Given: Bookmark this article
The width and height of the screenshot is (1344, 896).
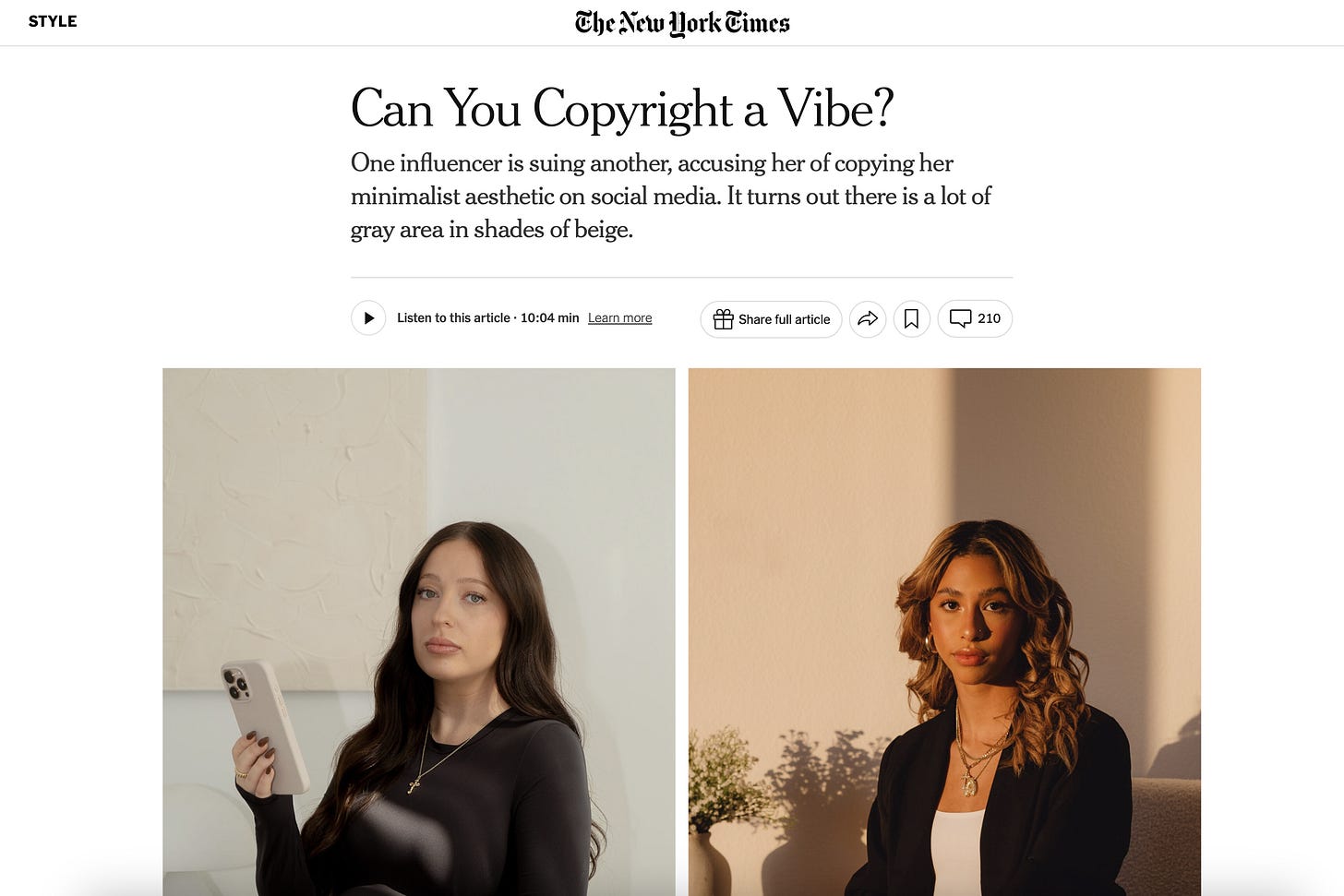Looking at the screenshot, I should click(912, 318).
